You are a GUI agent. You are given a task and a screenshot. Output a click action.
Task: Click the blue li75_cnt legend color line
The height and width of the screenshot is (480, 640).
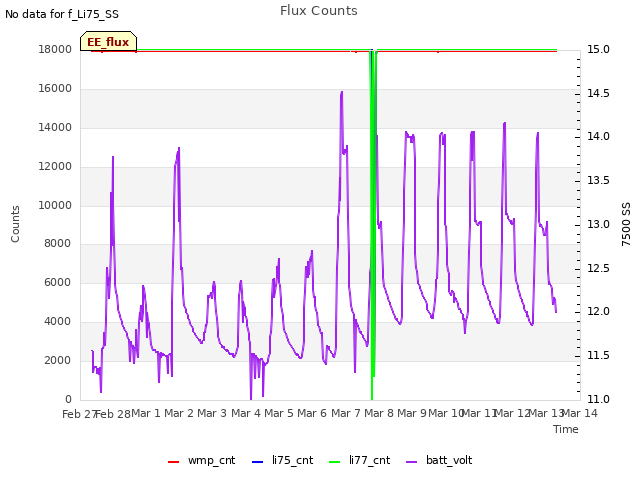(x=258, y=462)
